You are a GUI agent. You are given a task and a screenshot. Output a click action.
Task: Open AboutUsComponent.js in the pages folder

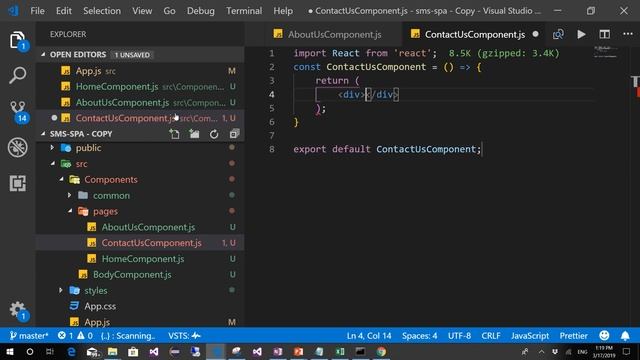click(140, 227)
